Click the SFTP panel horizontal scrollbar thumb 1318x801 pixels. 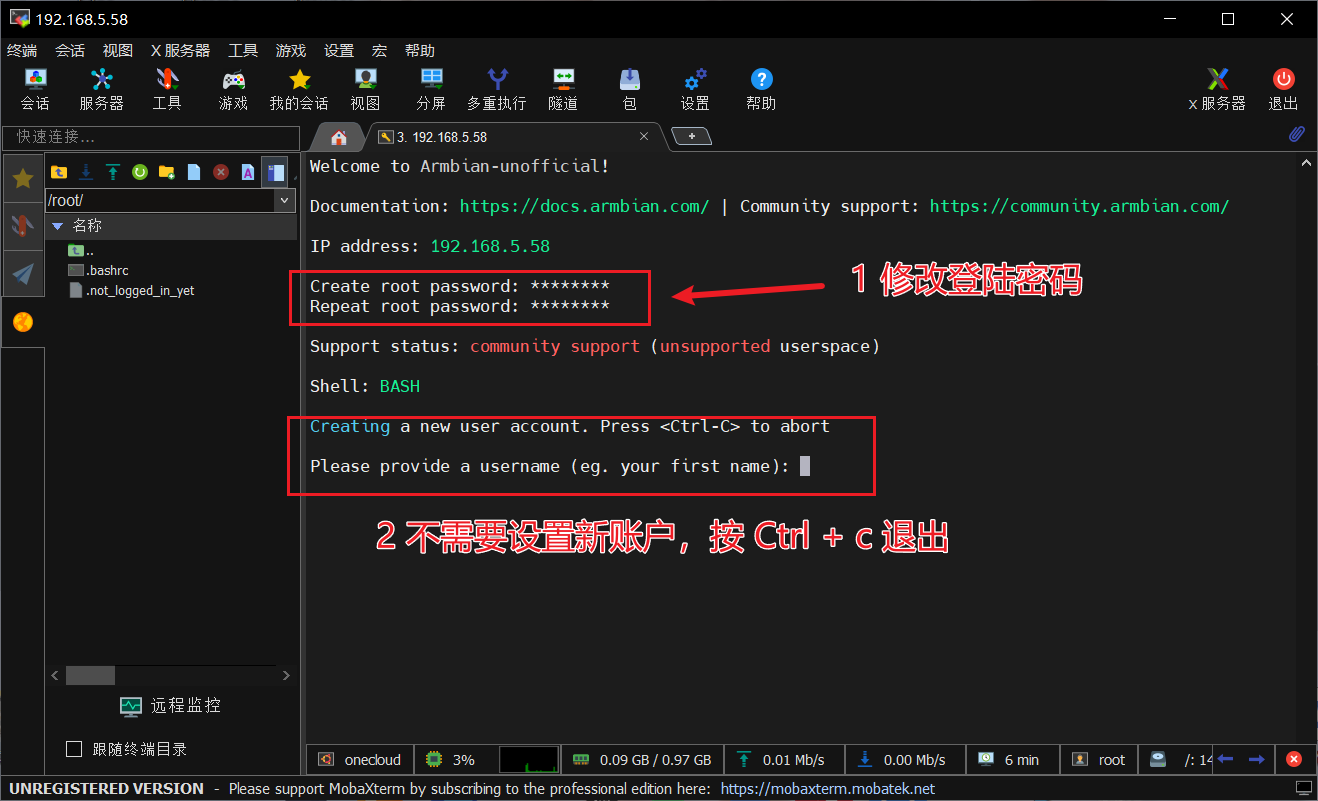(90, 676)
